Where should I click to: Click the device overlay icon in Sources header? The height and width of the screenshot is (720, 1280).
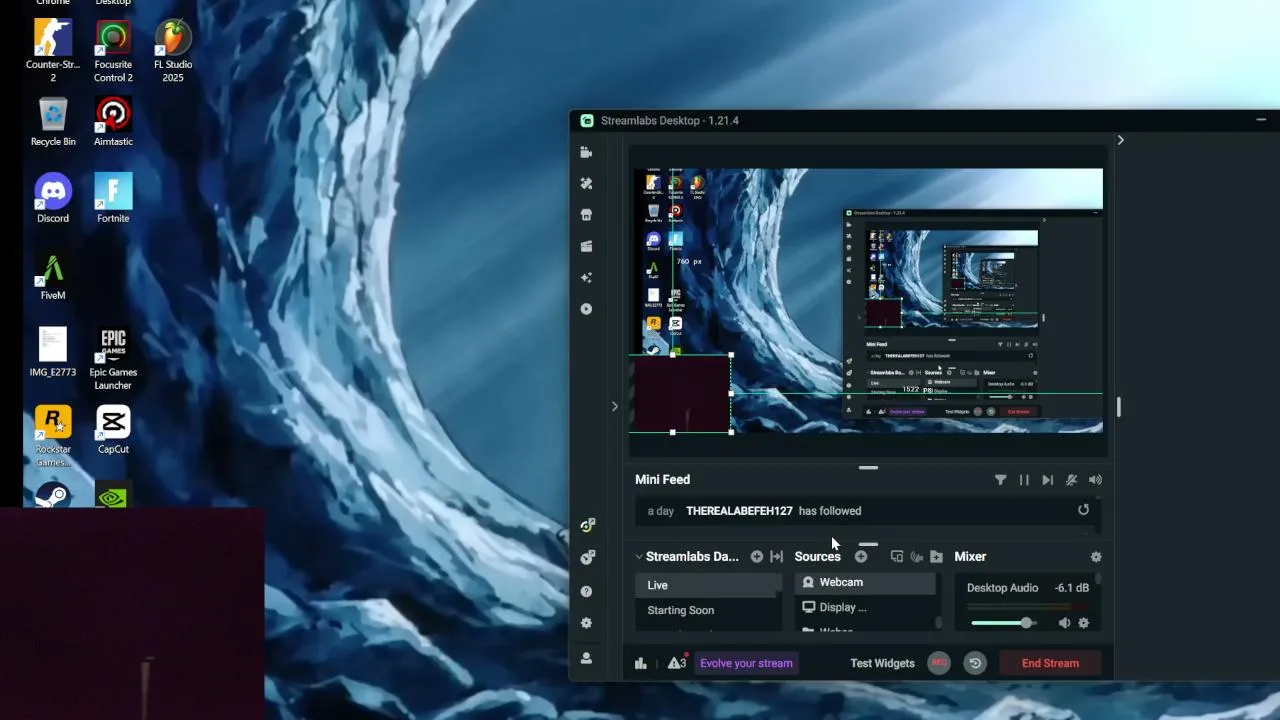897,557
